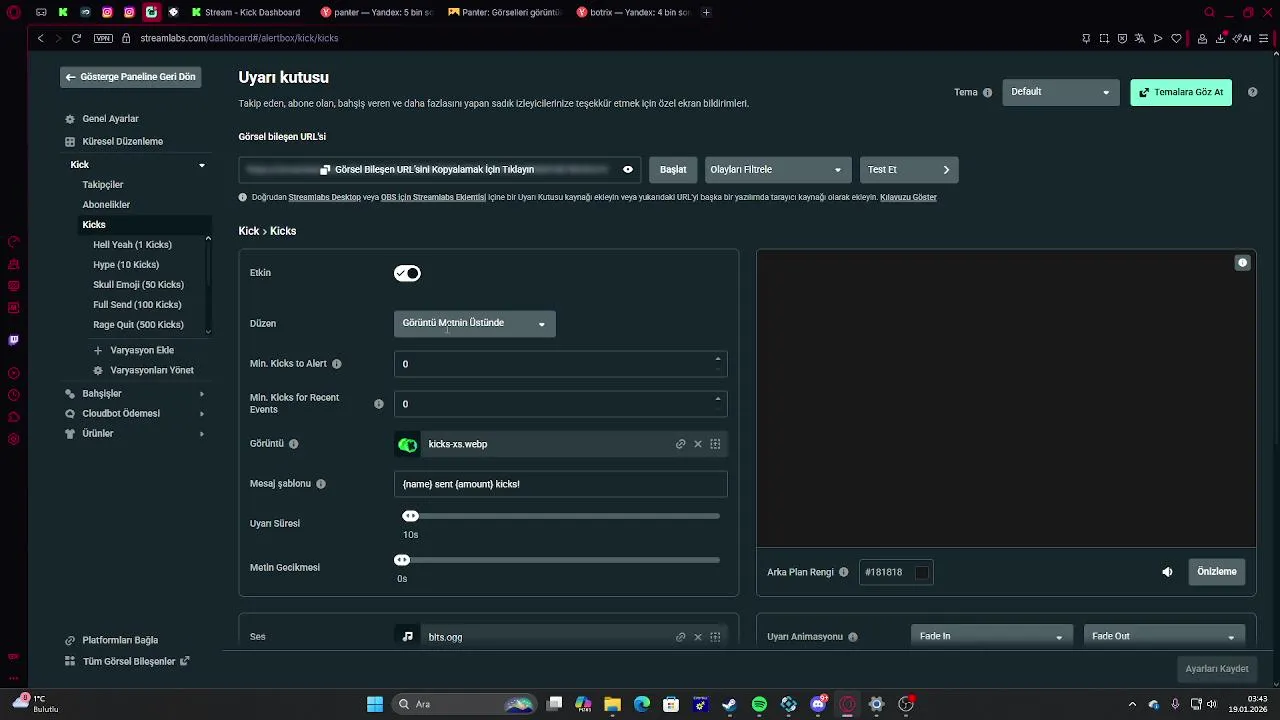Open browser downloads icon
This screenshot has width=1280, height=720.
[x=1220, y=38]
